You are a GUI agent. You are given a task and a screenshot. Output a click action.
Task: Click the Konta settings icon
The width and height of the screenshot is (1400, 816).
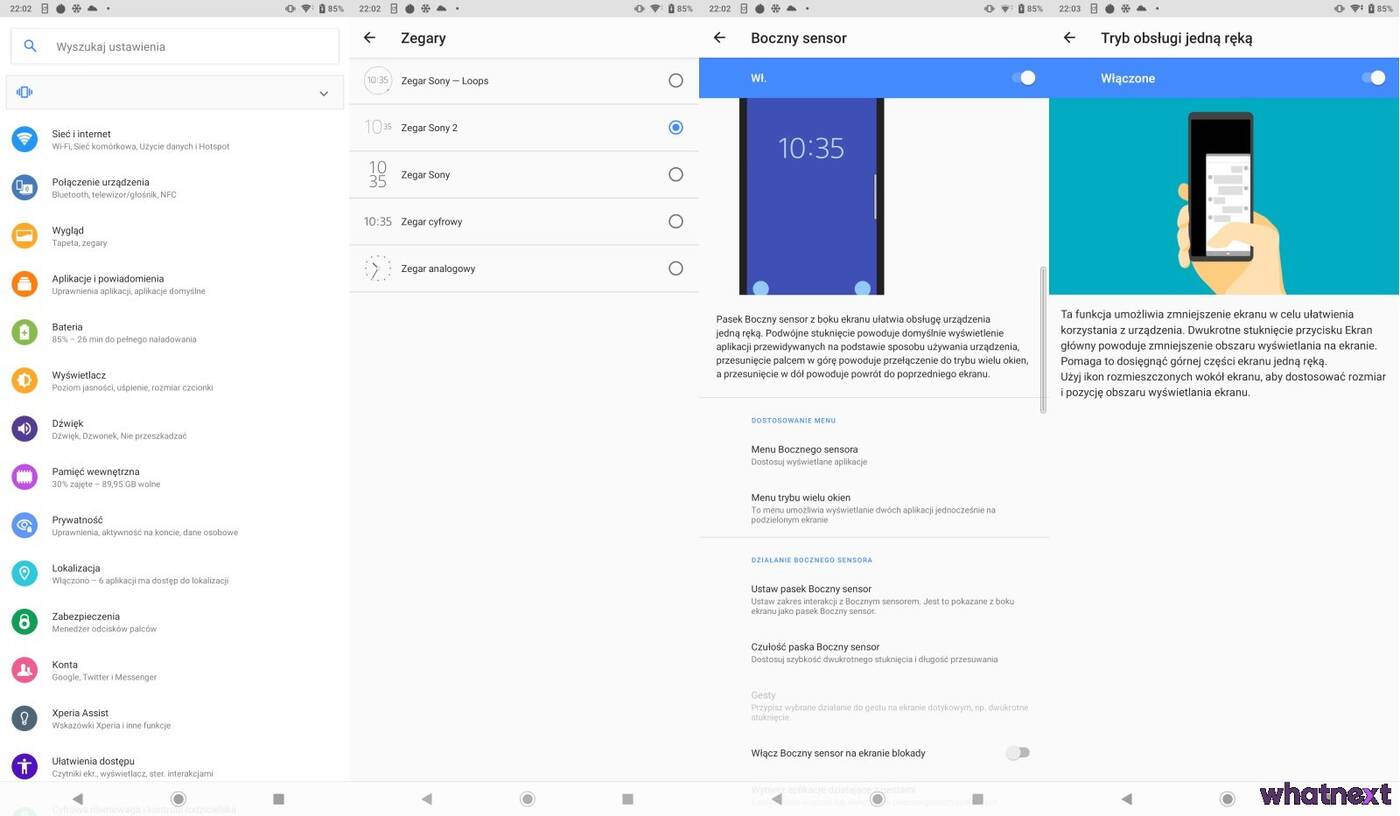[24, 670]
